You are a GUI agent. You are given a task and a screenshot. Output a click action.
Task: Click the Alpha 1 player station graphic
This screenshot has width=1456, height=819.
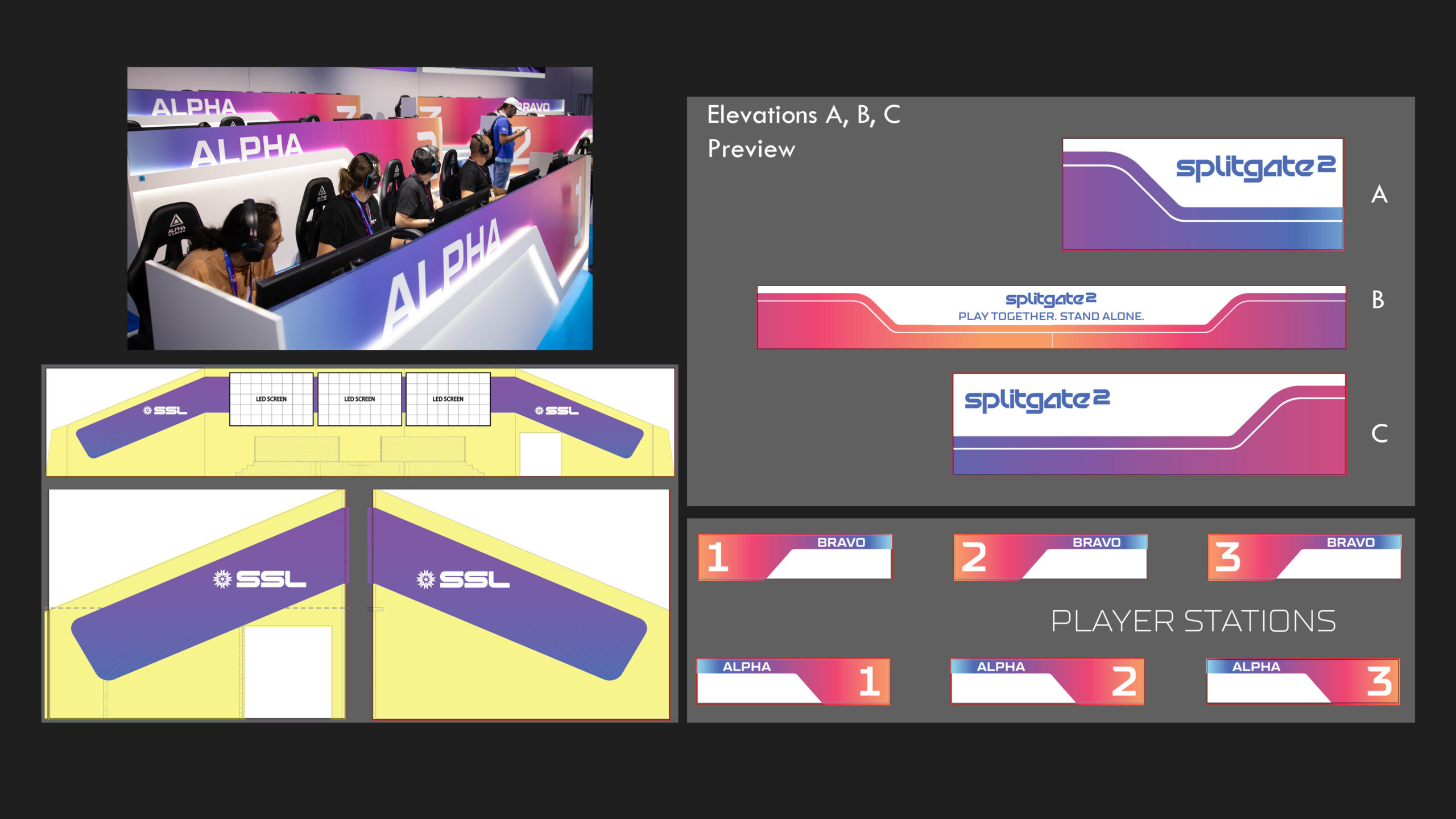pyautogui.click(x=793, y=681)
